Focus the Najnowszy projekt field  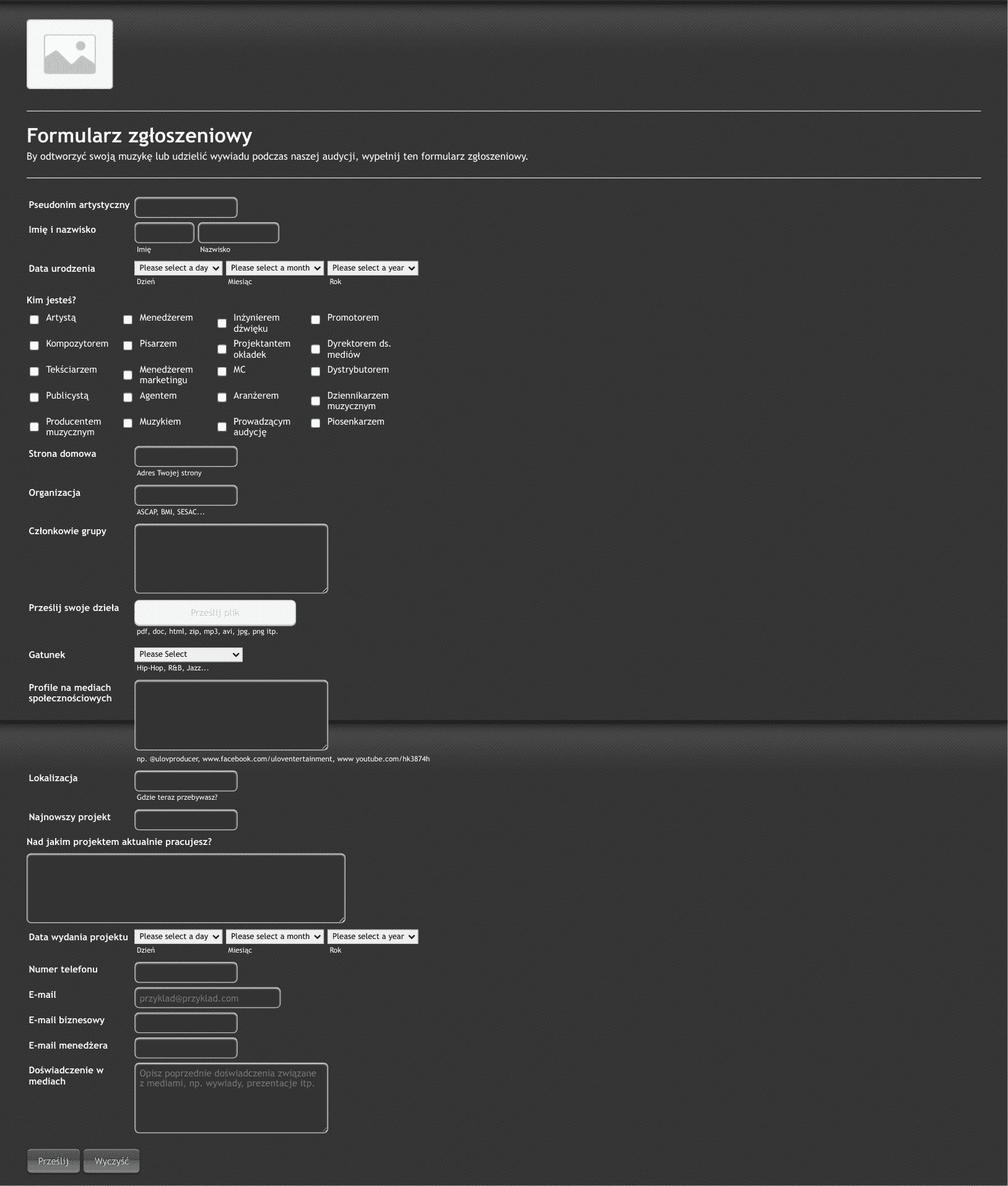186,820
